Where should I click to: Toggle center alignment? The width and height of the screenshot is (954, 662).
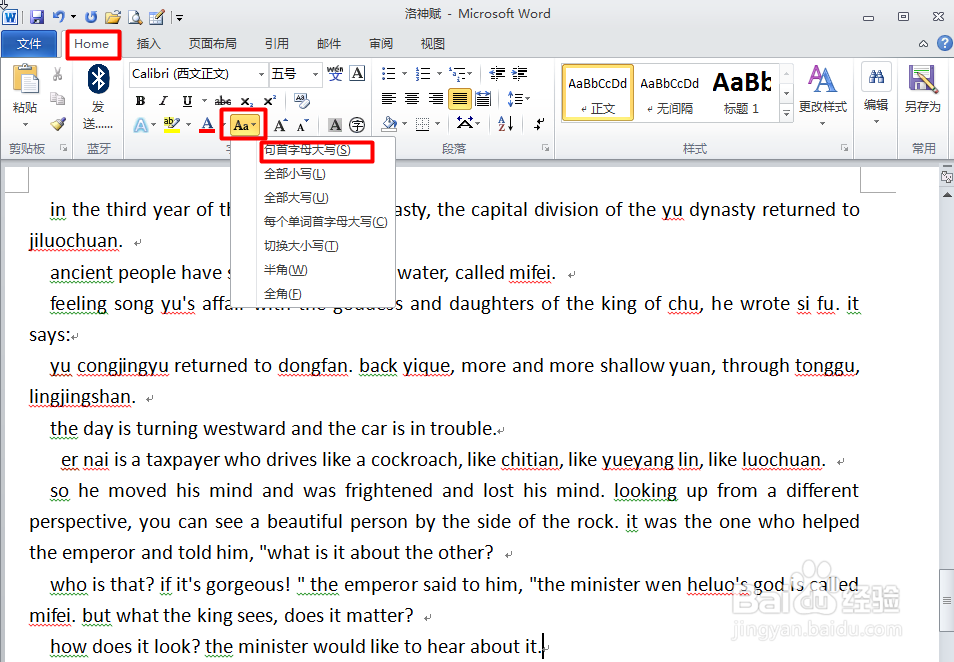412,99
